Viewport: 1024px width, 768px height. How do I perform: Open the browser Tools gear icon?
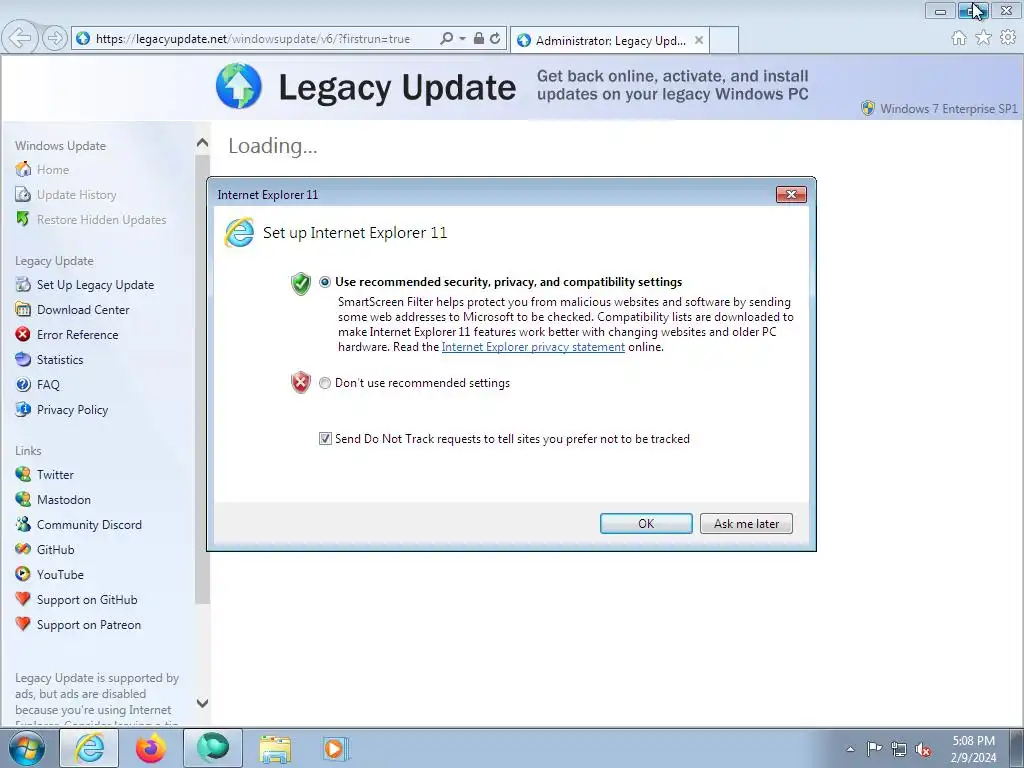point(1008,38)
